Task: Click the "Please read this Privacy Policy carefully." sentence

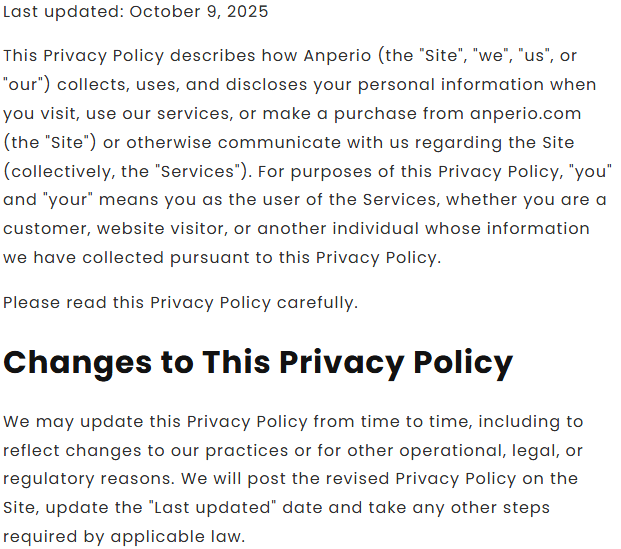Action: pyautogui.click(x=180, y=302)
